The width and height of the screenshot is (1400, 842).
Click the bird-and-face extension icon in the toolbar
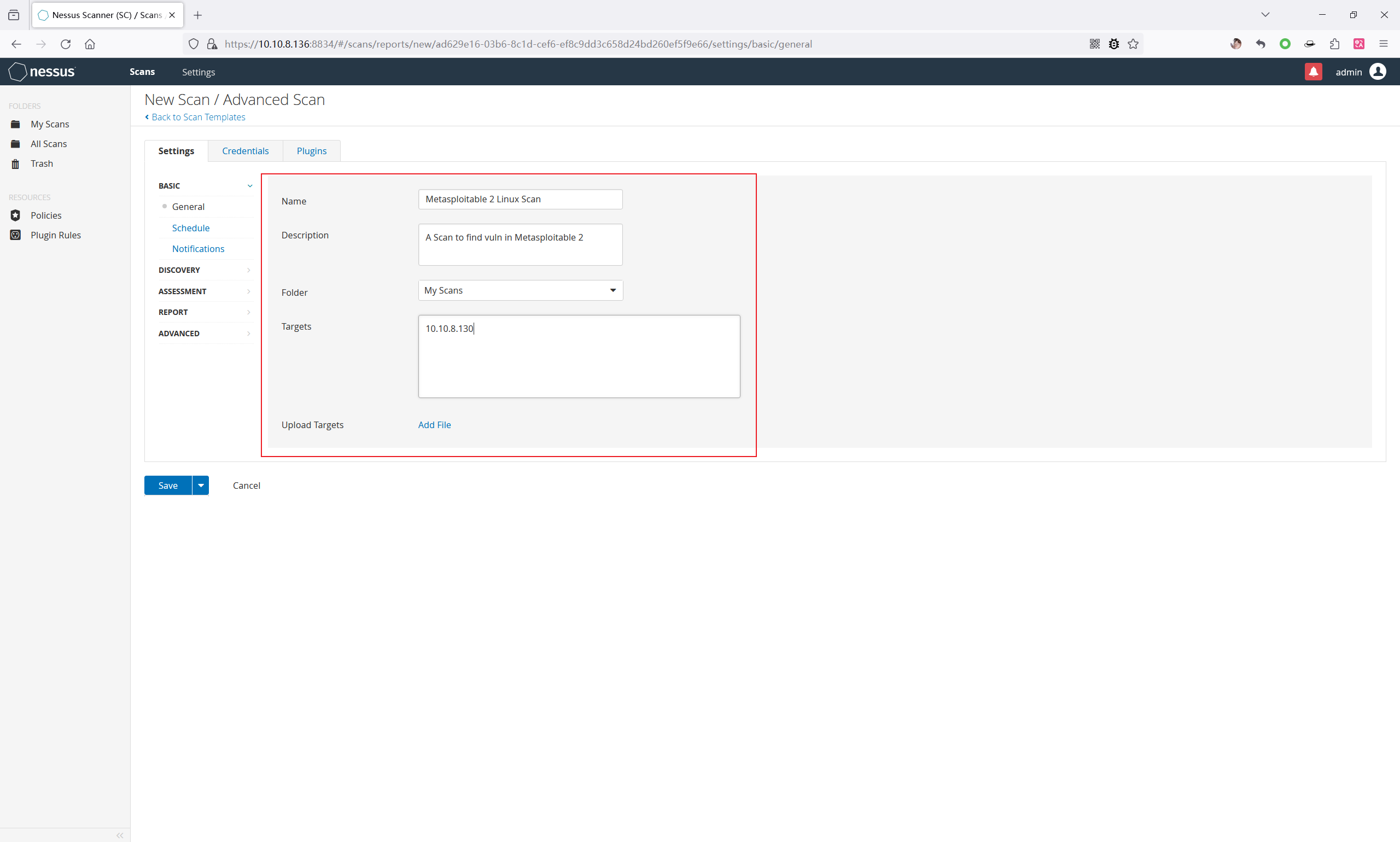click(1236, 44)
